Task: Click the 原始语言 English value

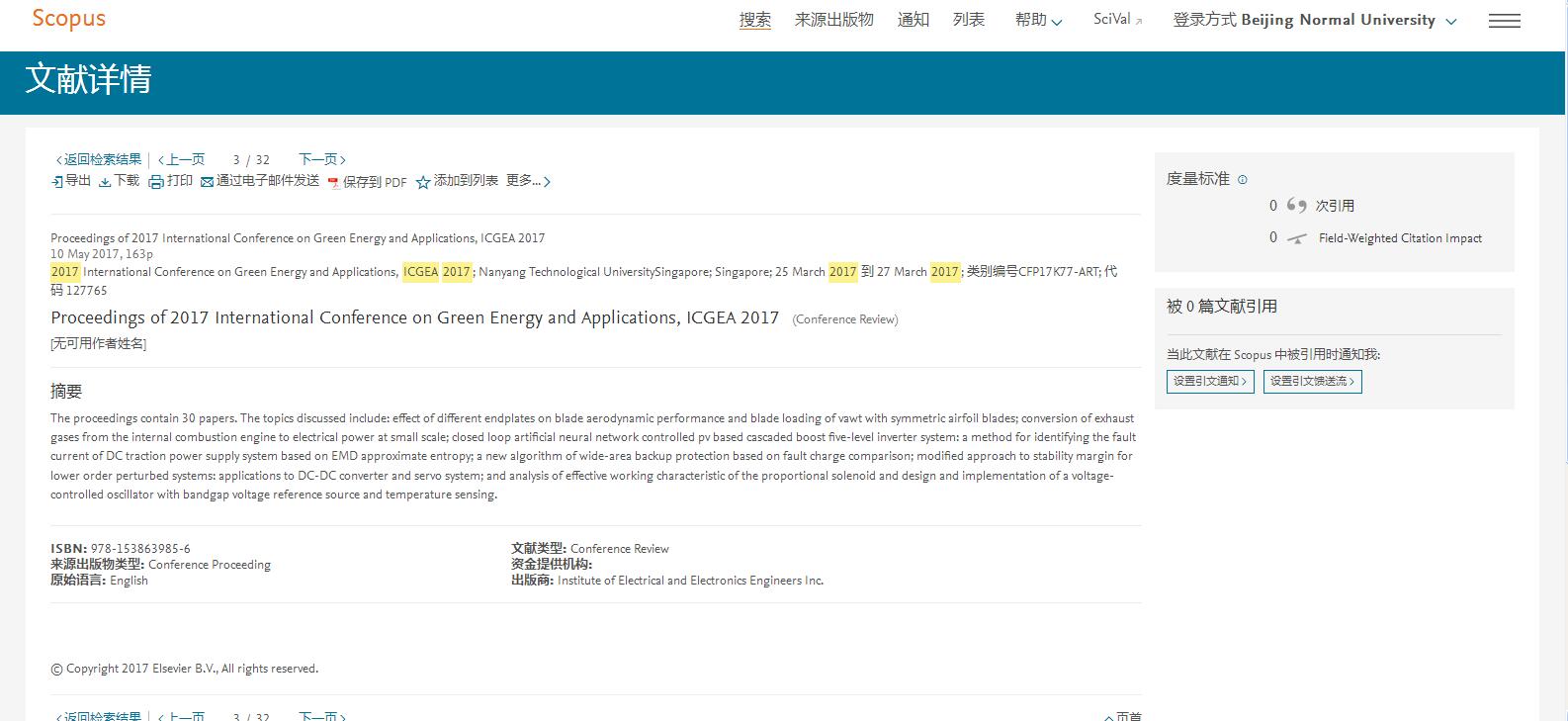Action: 129,581
